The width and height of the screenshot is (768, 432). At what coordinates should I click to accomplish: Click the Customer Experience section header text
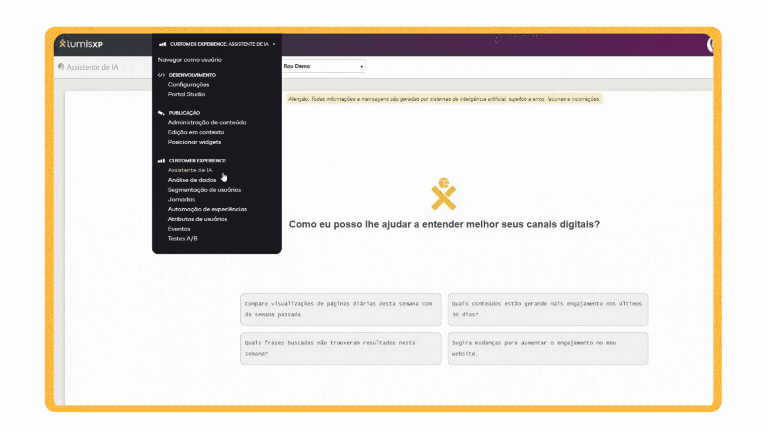[x=197, y=161]
